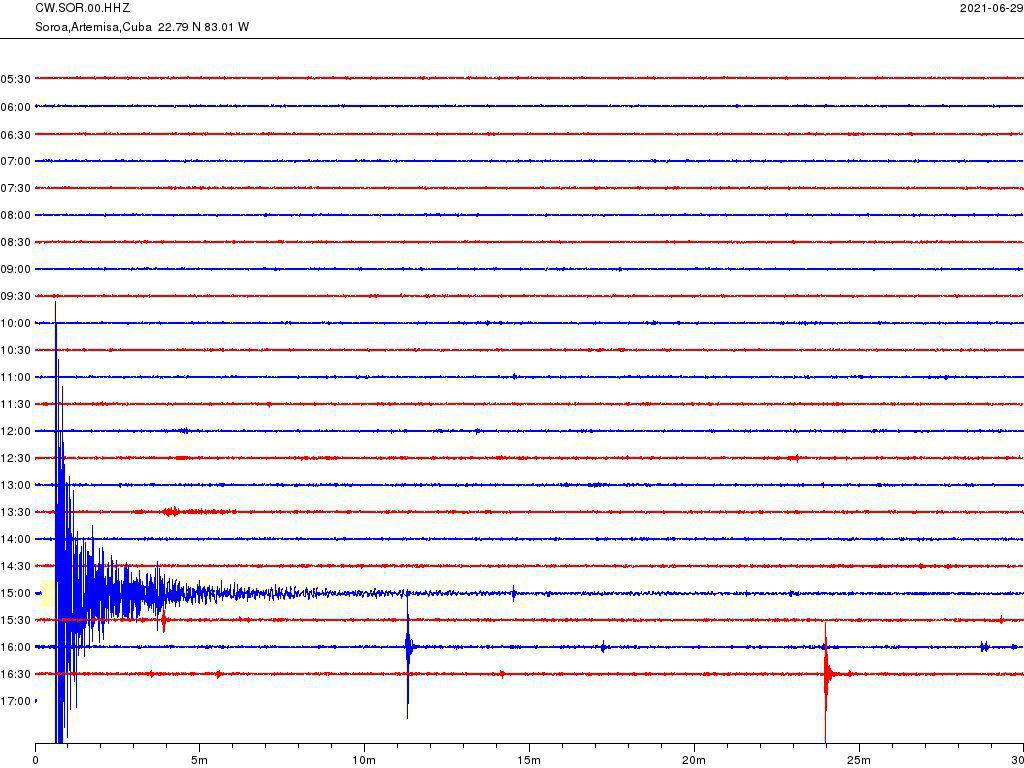Screen dimensions: 1024x768
Task: Click the 15m axis tick label
Action: [x=529, y=760]
